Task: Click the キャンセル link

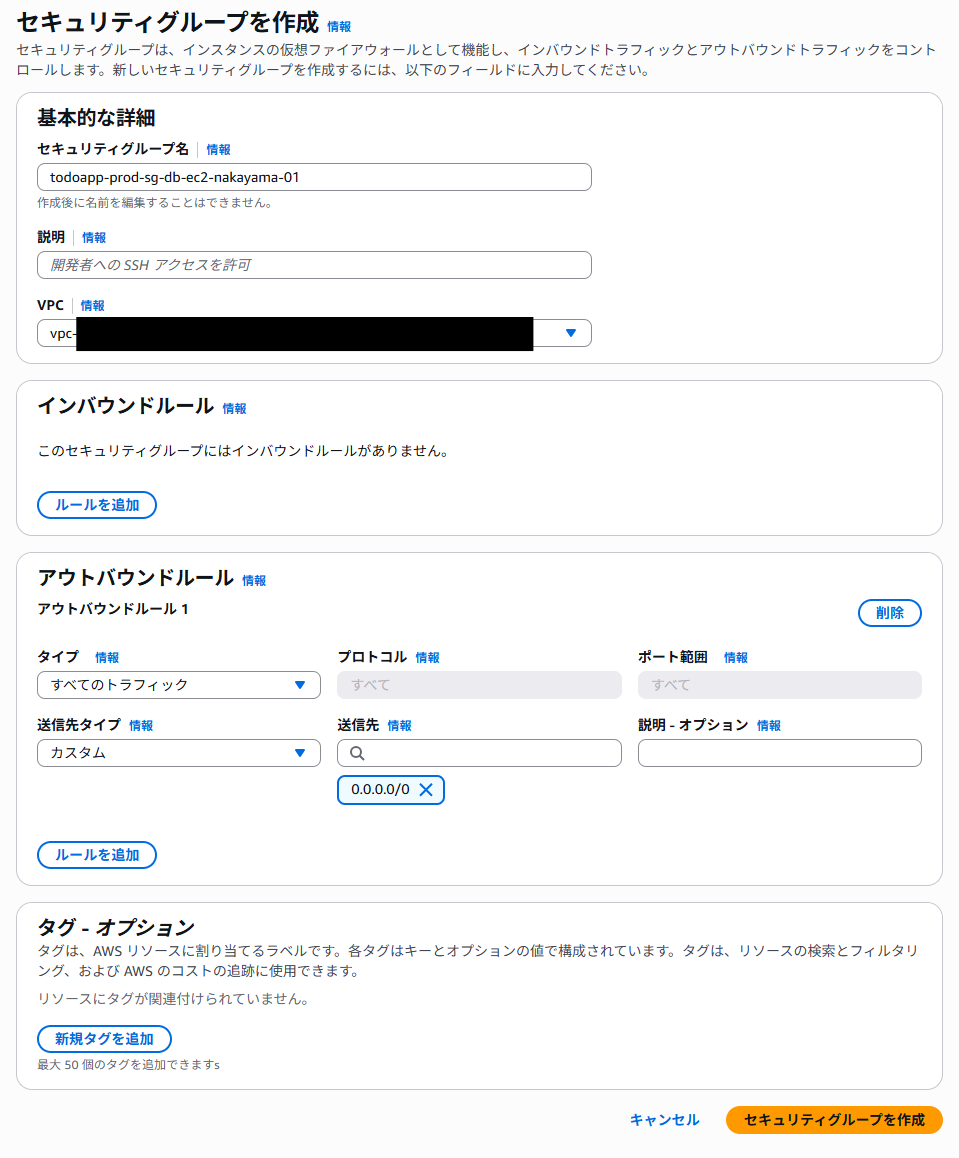Action: 664,1120
